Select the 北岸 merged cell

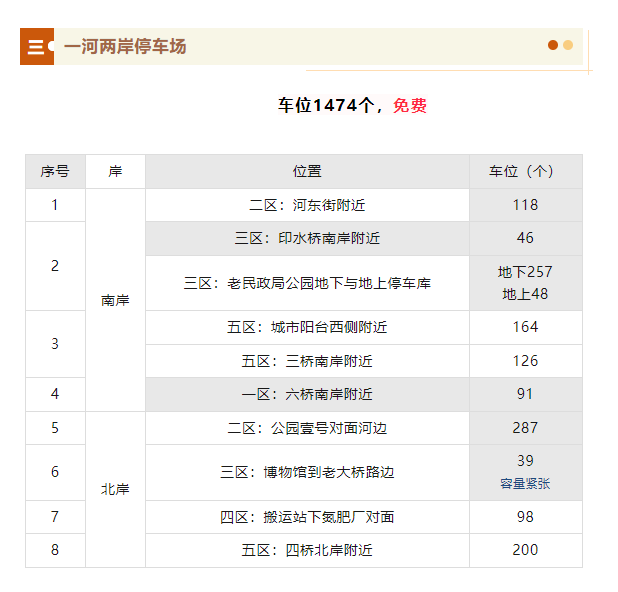(x=115, y=490)
